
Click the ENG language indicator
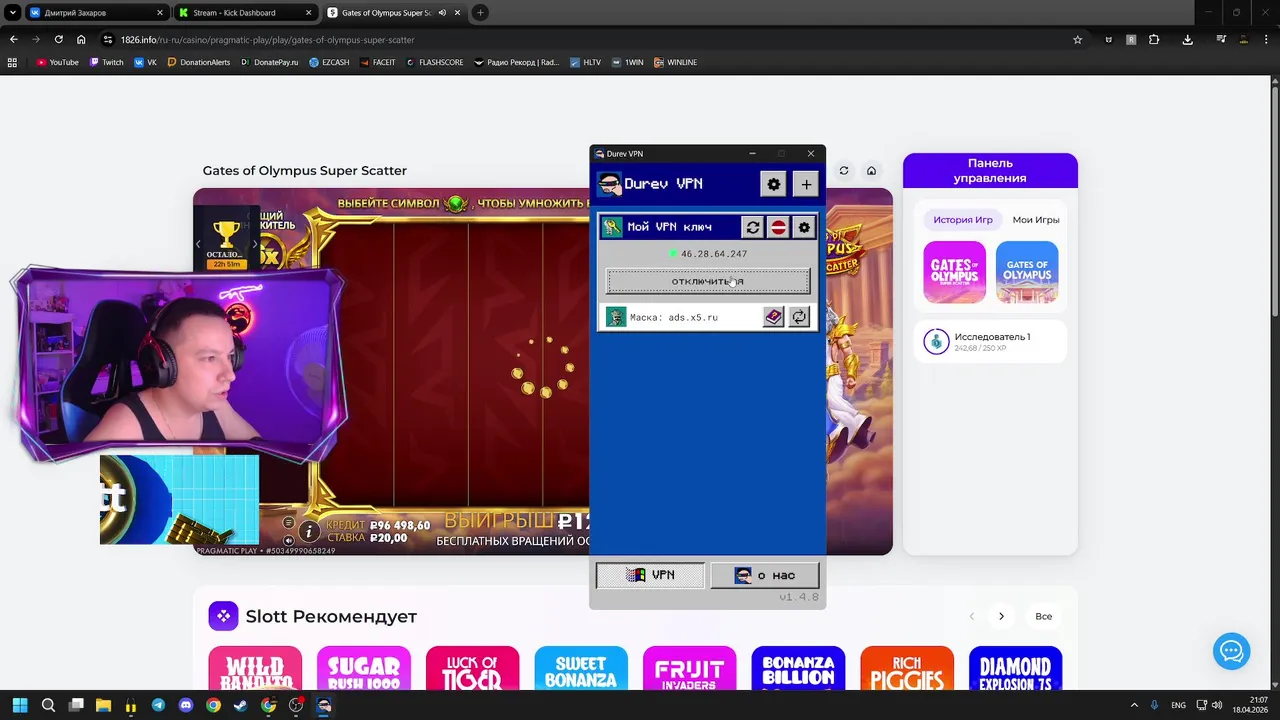1179,705
